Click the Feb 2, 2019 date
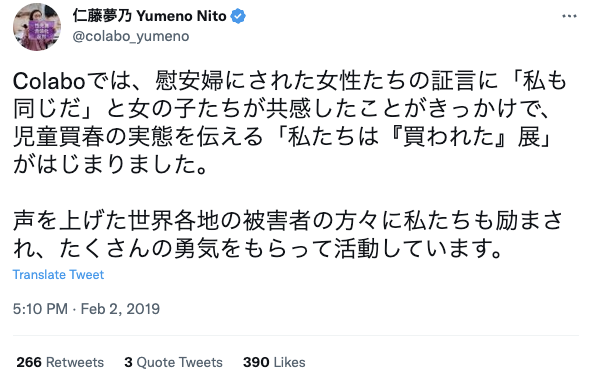This screenshot has width=594, height=386. click(x=120, y=309)
